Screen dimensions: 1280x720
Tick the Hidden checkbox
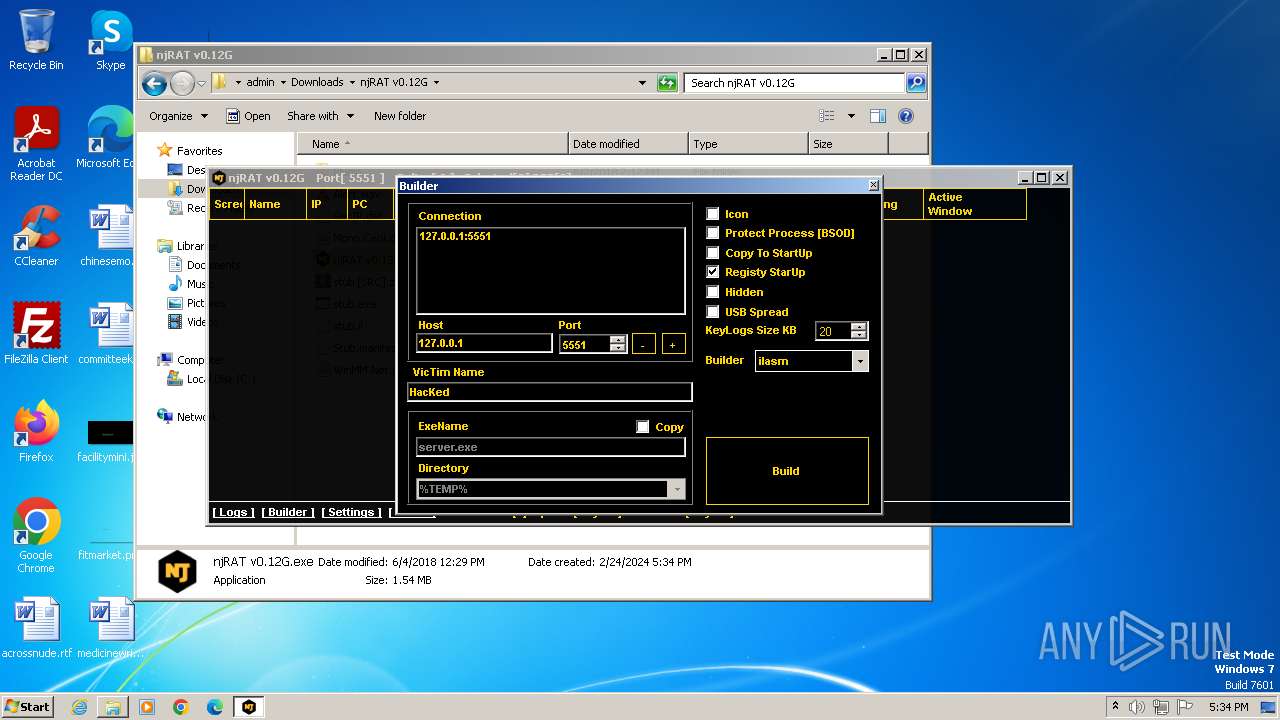pyautogui.click(x=713, y=292)
